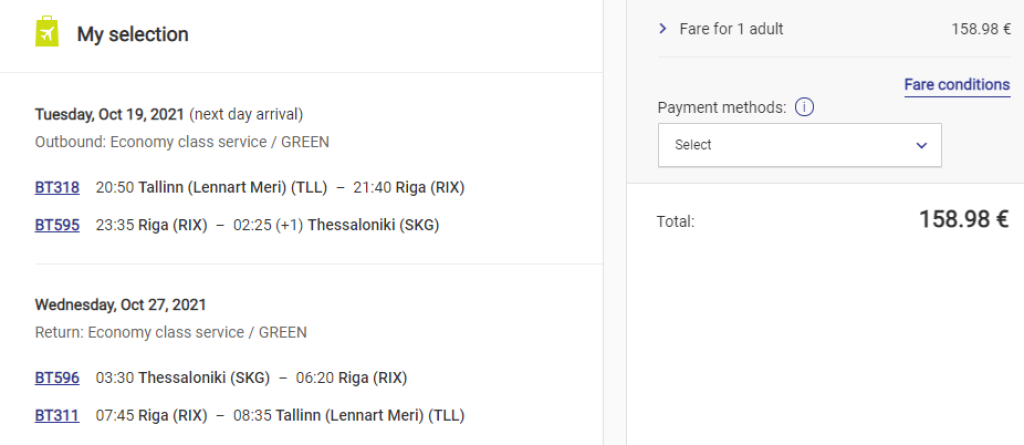This screenshot has height=445, width=1024.
Task: Click Thessaloniki (SKG) arrival on BT595 row
Action: tap(373, 225)
